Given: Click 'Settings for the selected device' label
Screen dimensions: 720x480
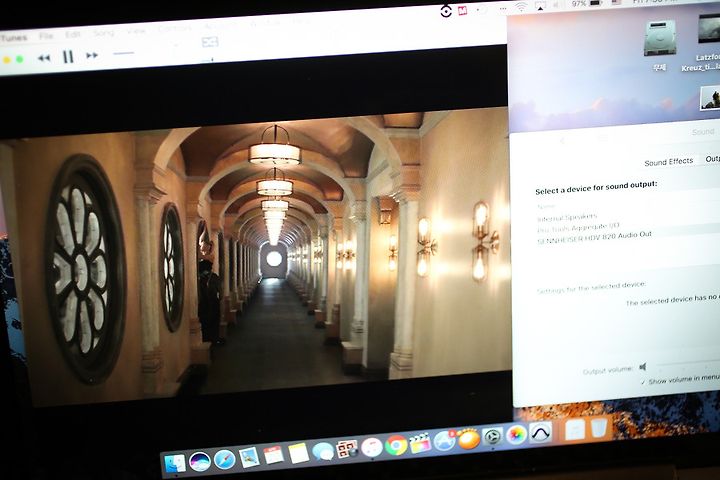Looking at the screenshot, I should [591, 288].
